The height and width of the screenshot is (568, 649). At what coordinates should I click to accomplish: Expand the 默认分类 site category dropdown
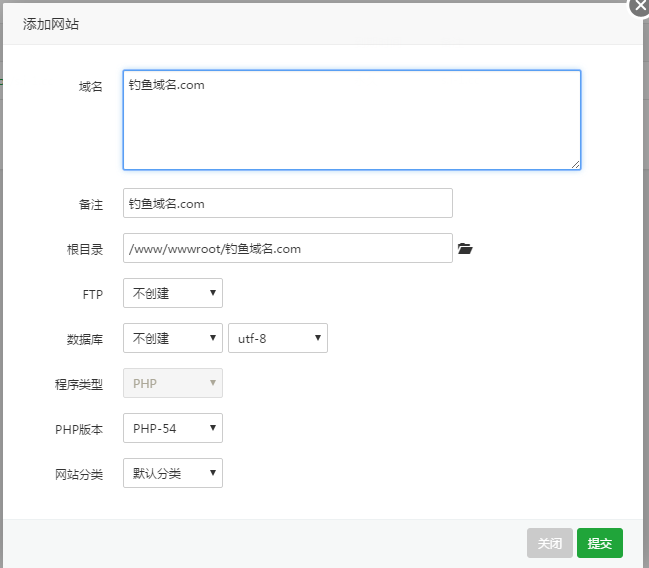tap(172, 473)
